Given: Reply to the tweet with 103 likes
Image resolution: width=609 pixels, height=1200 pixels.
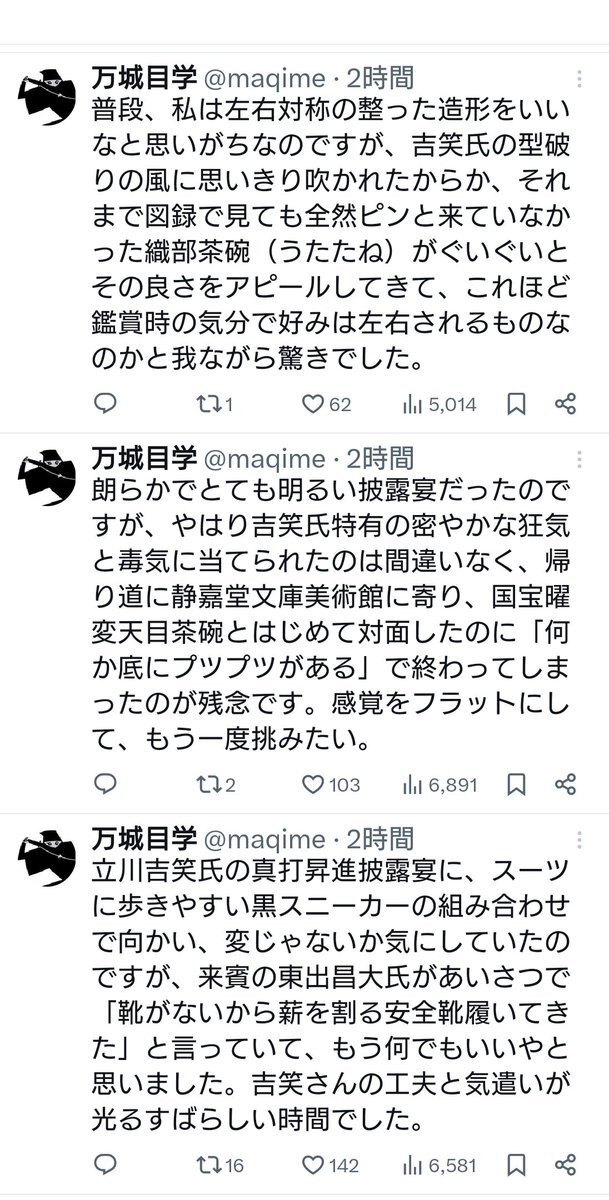Looking at the screenshot, I should (x=106, y=784).
